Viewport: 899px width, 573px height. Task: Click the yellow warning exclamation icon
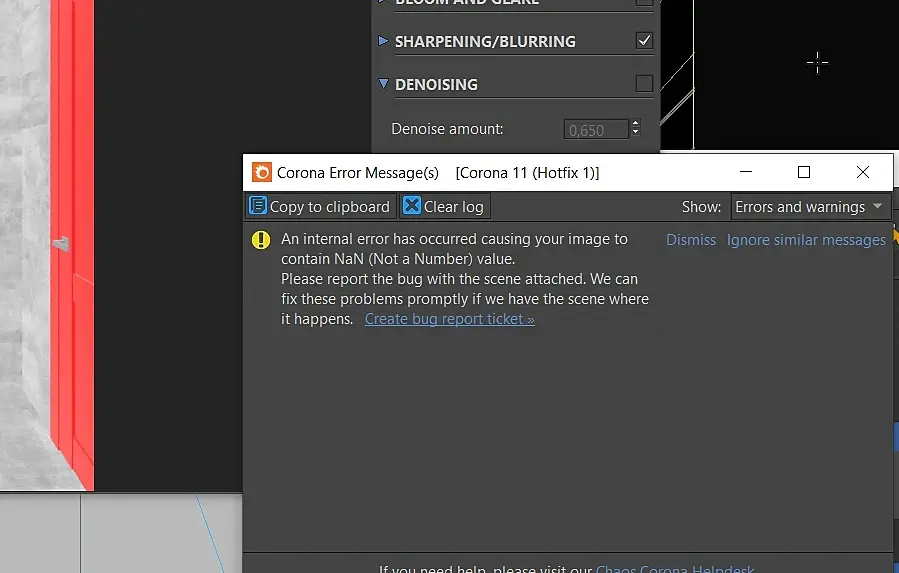coord(261,240)
